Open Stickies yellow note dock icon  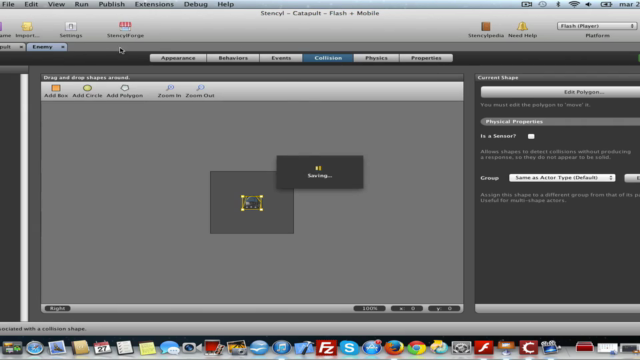[147, 348]
